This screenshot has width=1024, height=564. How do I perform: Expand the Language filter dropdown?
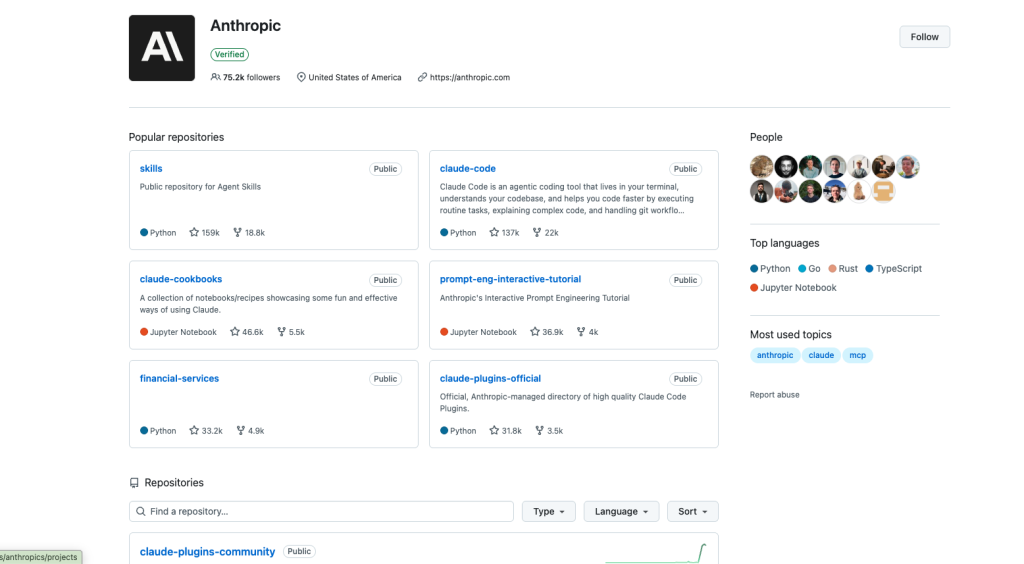(x=621, y=511)
